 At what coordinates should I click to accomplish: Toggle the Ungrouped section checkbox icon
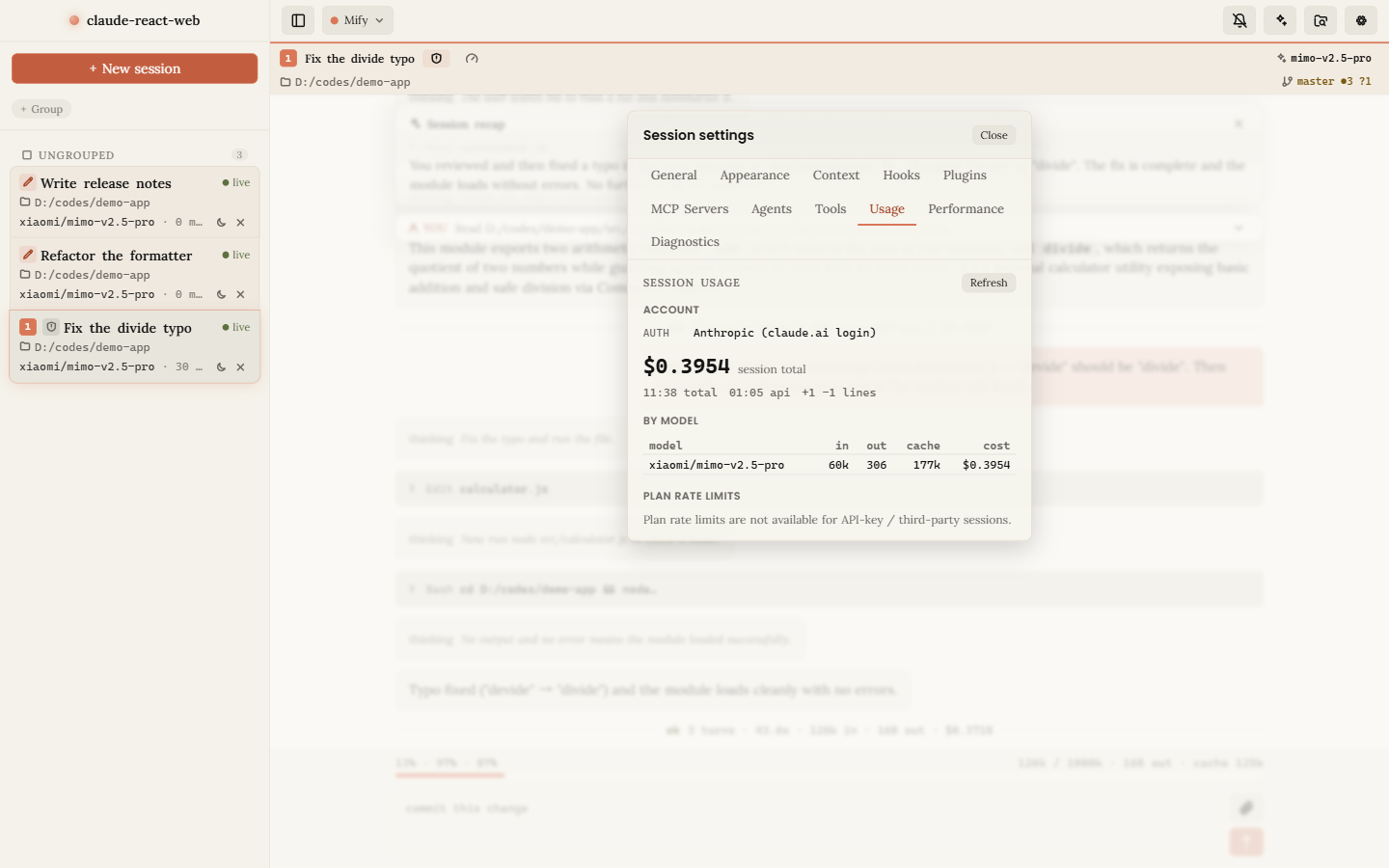27,155
